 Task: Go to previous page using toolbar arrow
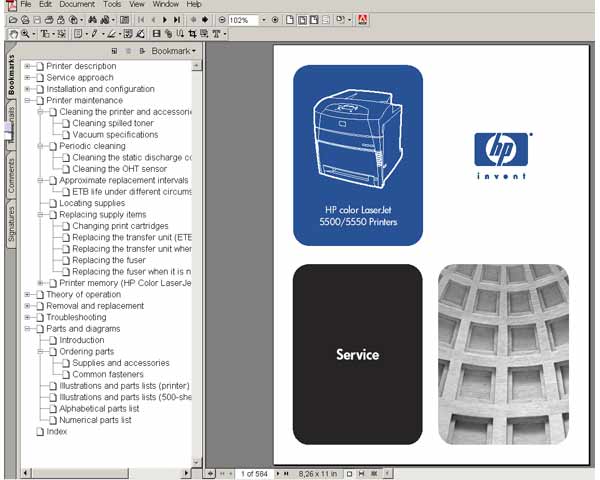tap(153, 20)
